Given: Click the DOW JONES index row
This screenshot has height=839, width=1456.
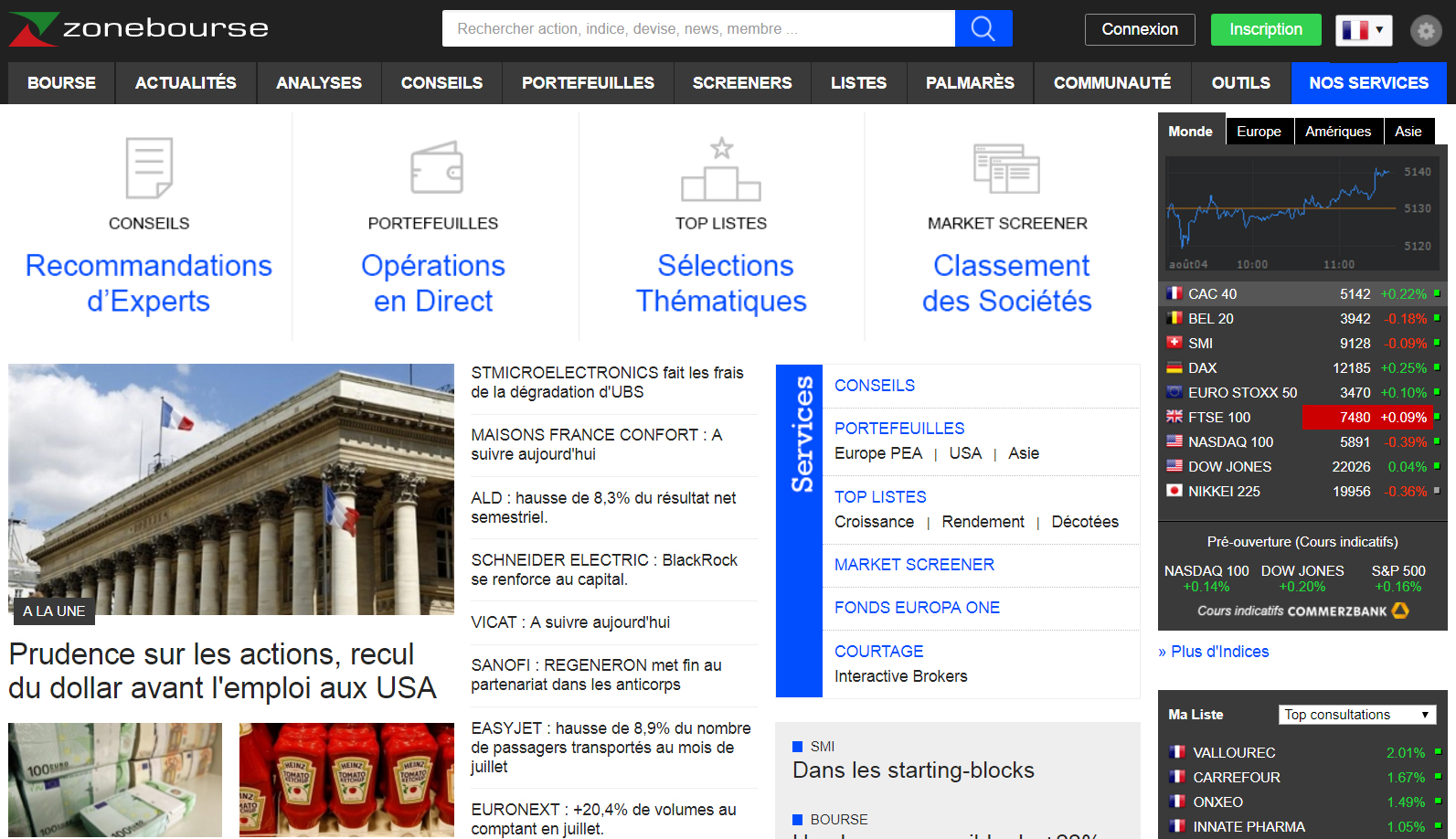Looking at the screenshot, I should click(x=1302, y=466).
